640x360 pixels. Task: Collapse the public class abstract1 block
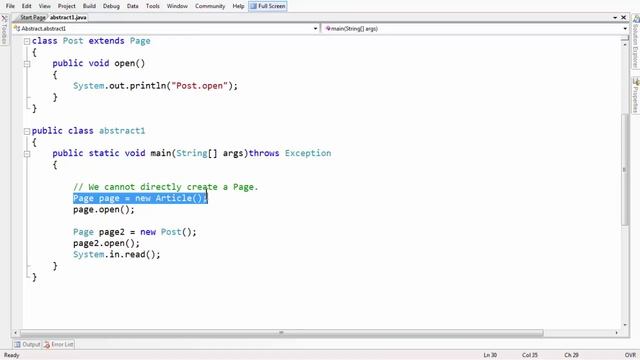coord(27,131)
